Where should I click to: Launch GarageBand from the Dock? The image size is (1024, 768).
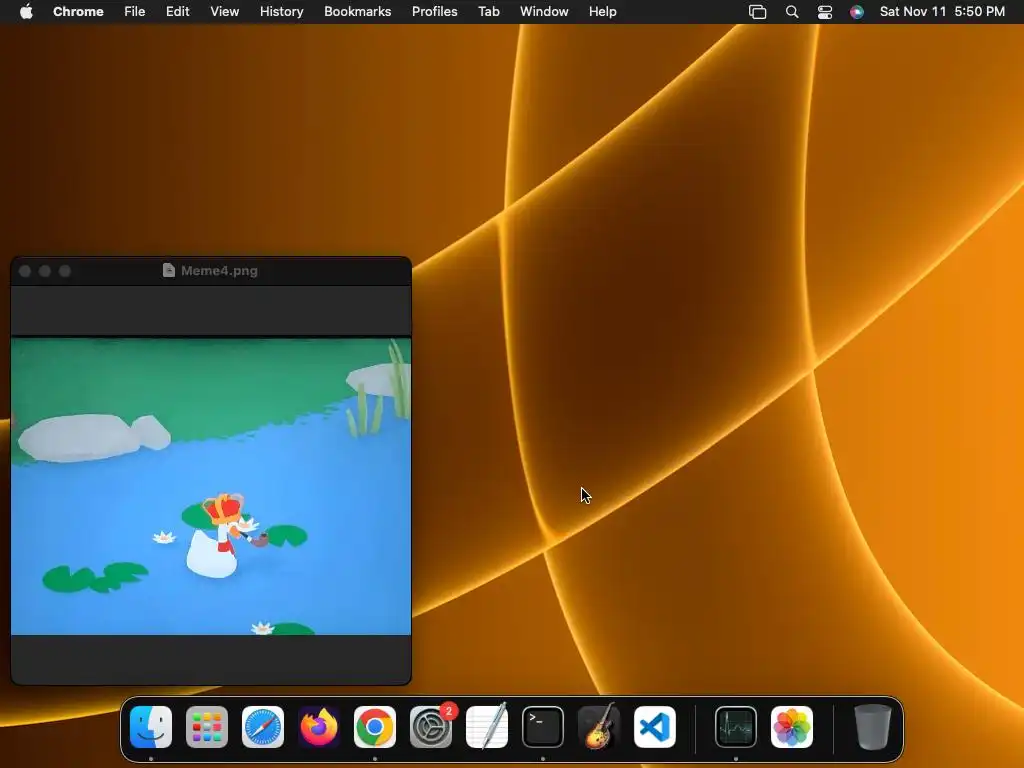tap(599, 727)
